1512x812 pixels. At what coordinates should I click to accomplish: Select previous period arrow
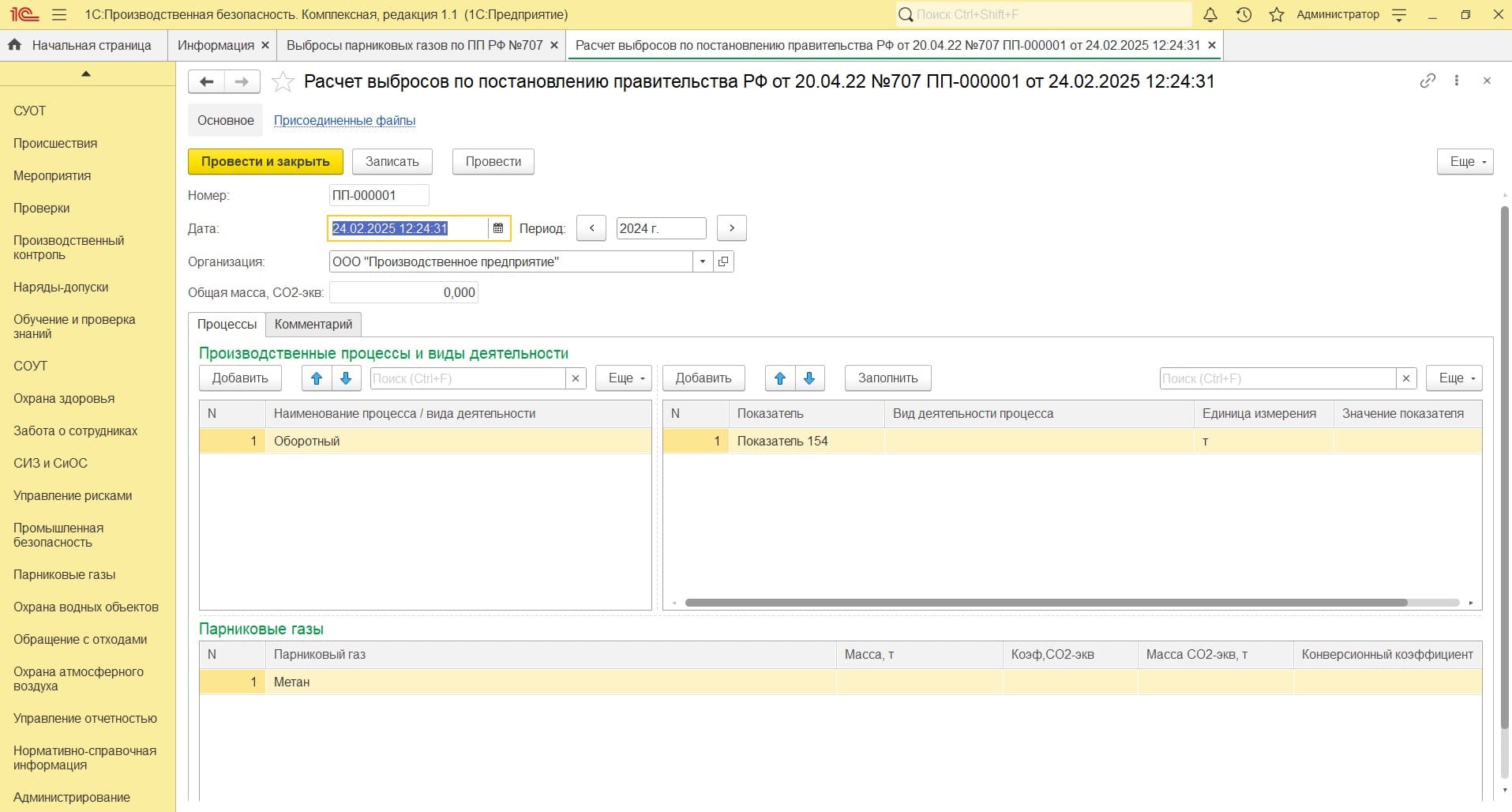click(x=591, y=228)
